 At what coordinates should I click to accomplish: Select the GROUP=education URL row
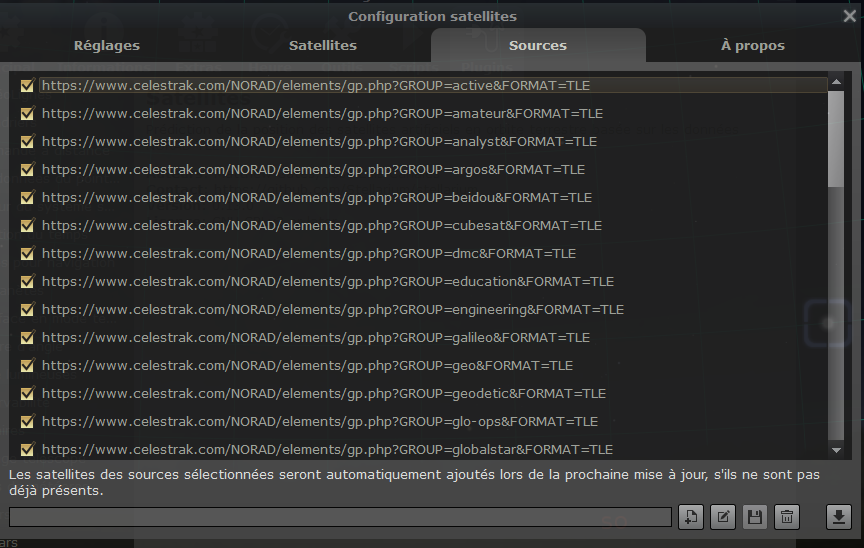(x=433, y=281)
